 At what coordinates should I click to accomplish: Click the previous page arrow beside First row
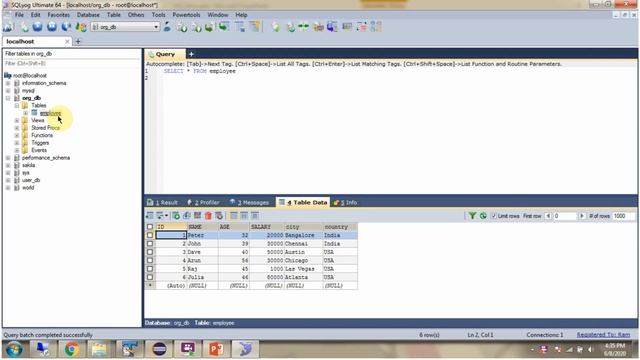(x=548, y=216)
